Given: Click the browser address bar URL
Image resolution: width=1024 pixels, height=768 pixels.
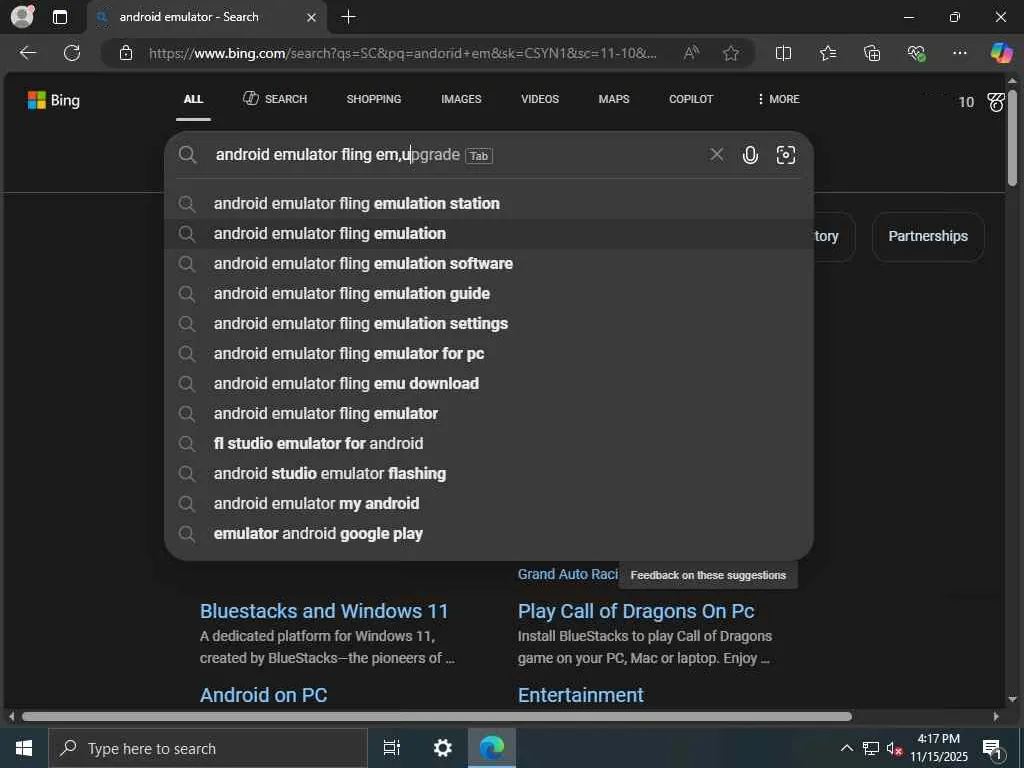Looking at the screenshot, I should click(403, 53).
